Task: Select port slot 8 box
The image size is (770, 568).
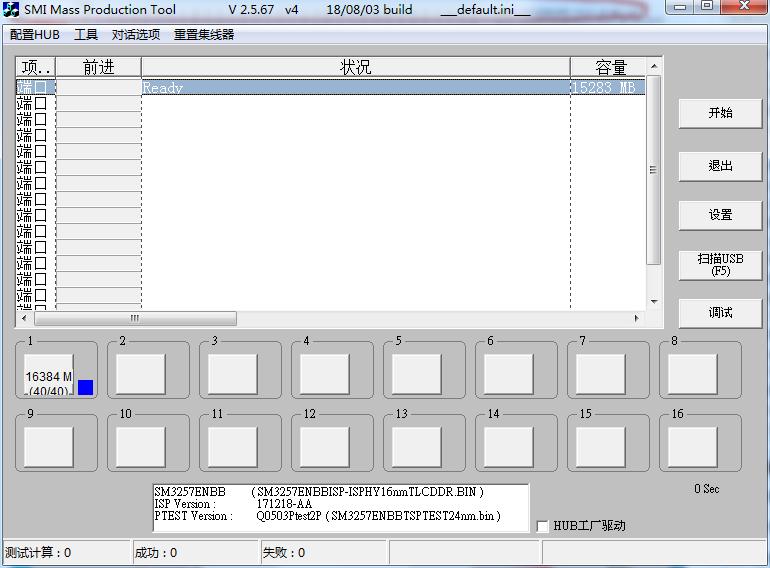Action: point(692,375)
